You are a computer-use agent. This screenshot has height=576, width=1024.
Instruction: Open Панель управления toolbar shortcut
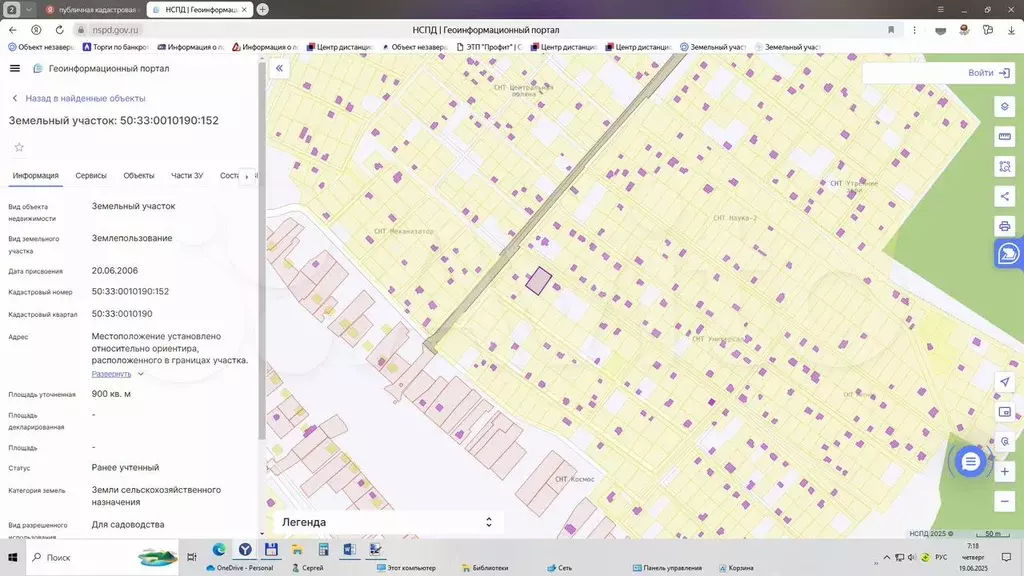tap(667, 568)
